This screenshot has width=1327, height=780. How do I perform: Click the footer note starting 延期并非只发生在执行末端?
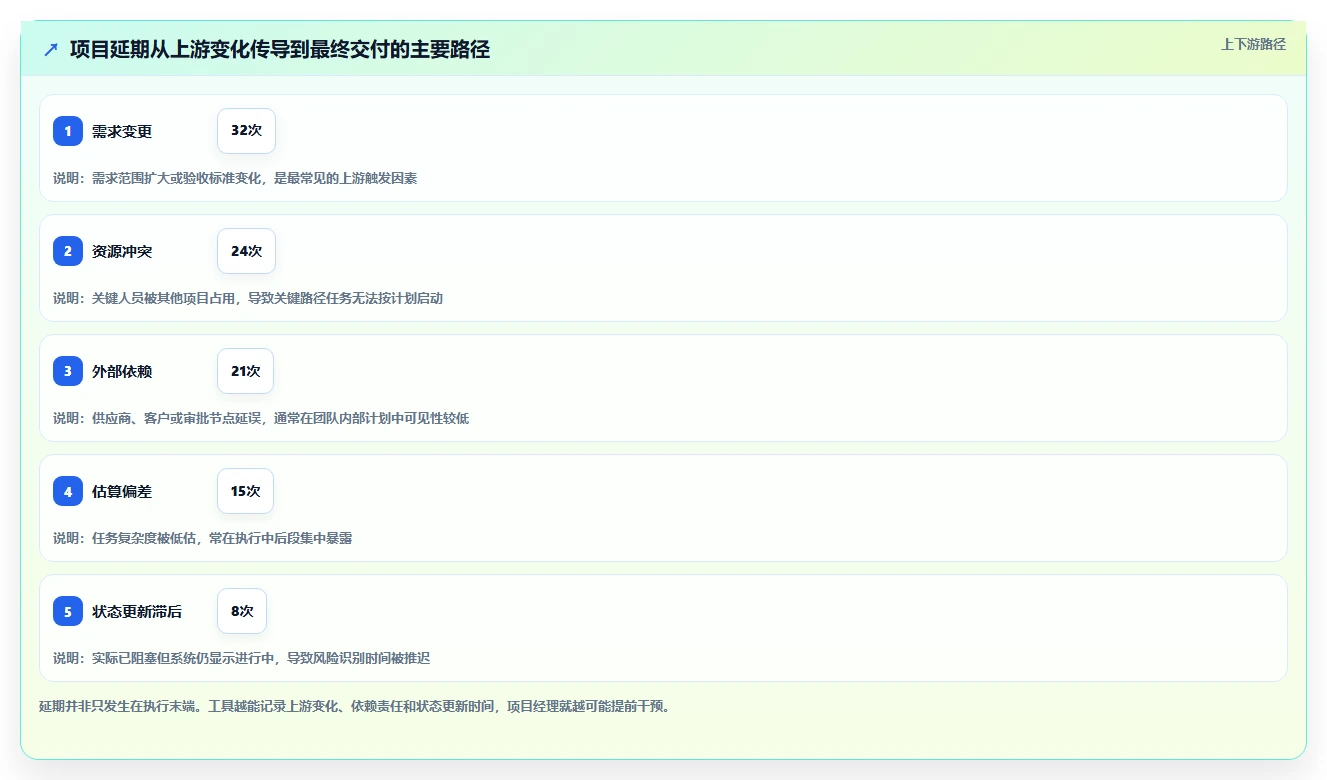[354, 706]
